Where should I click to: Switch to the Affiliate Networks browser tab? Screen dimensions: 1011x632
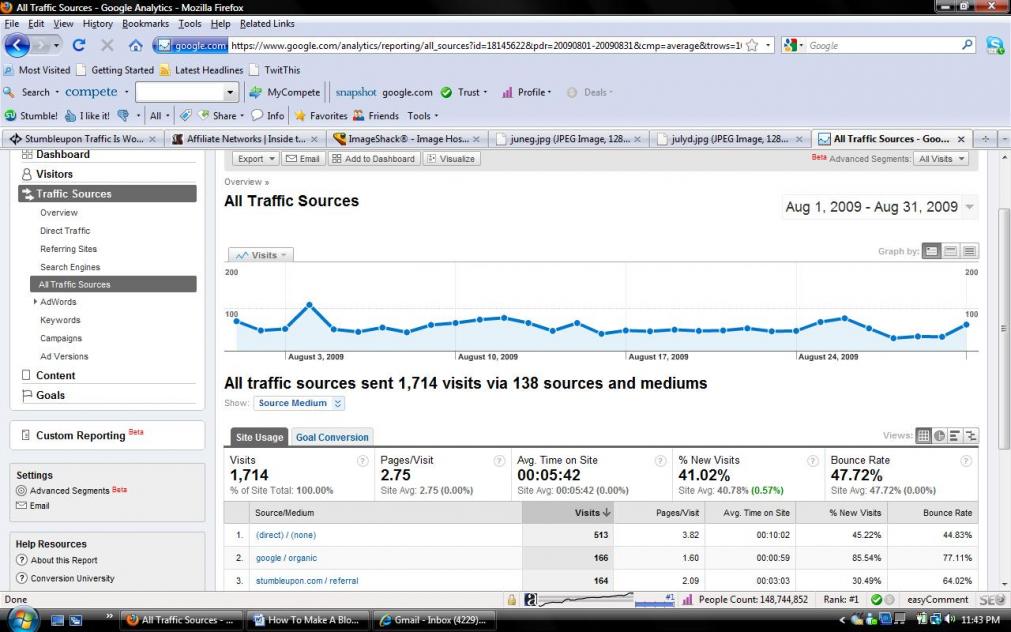click(245, 139)
